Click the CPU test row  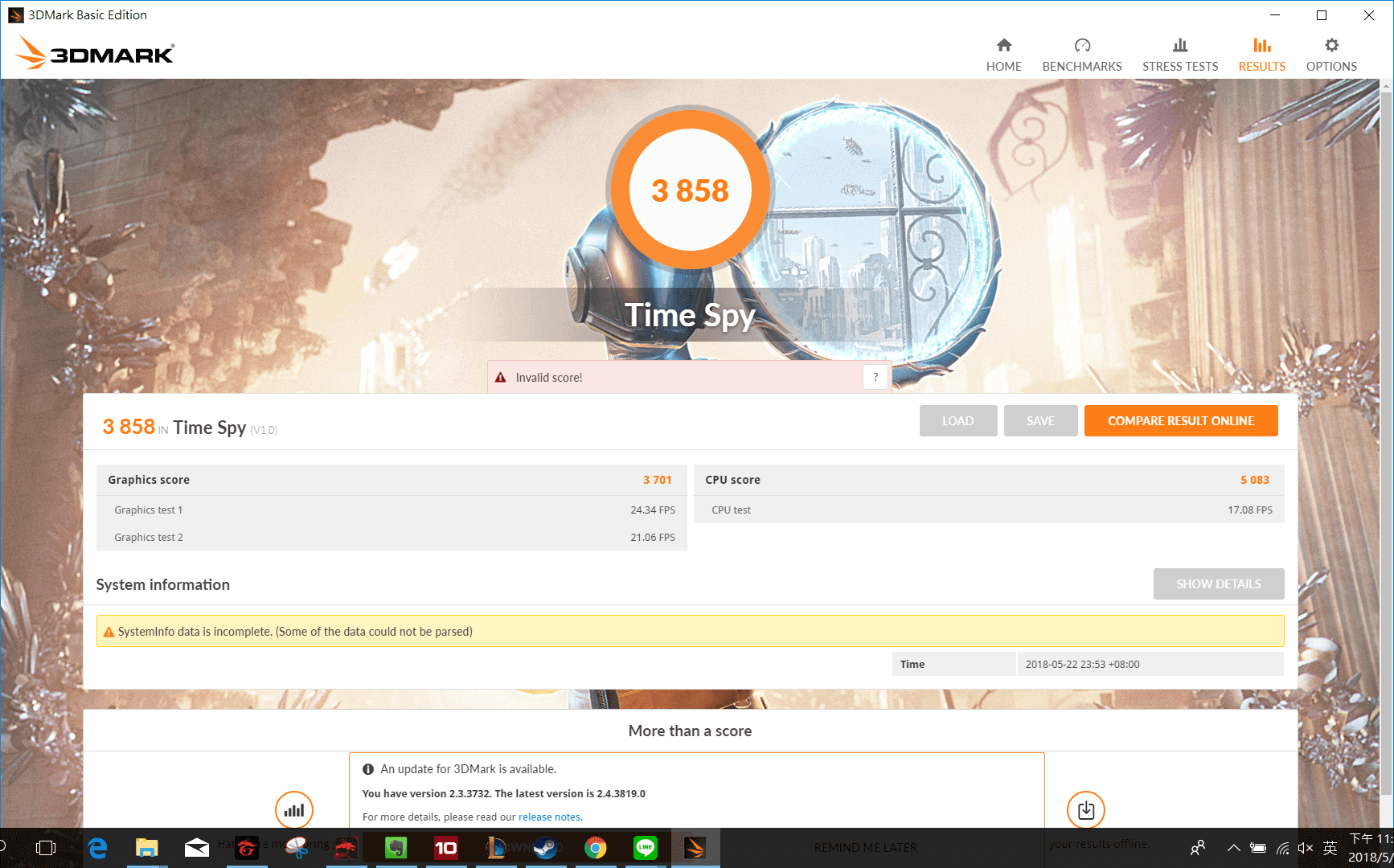tap(989, 510)
